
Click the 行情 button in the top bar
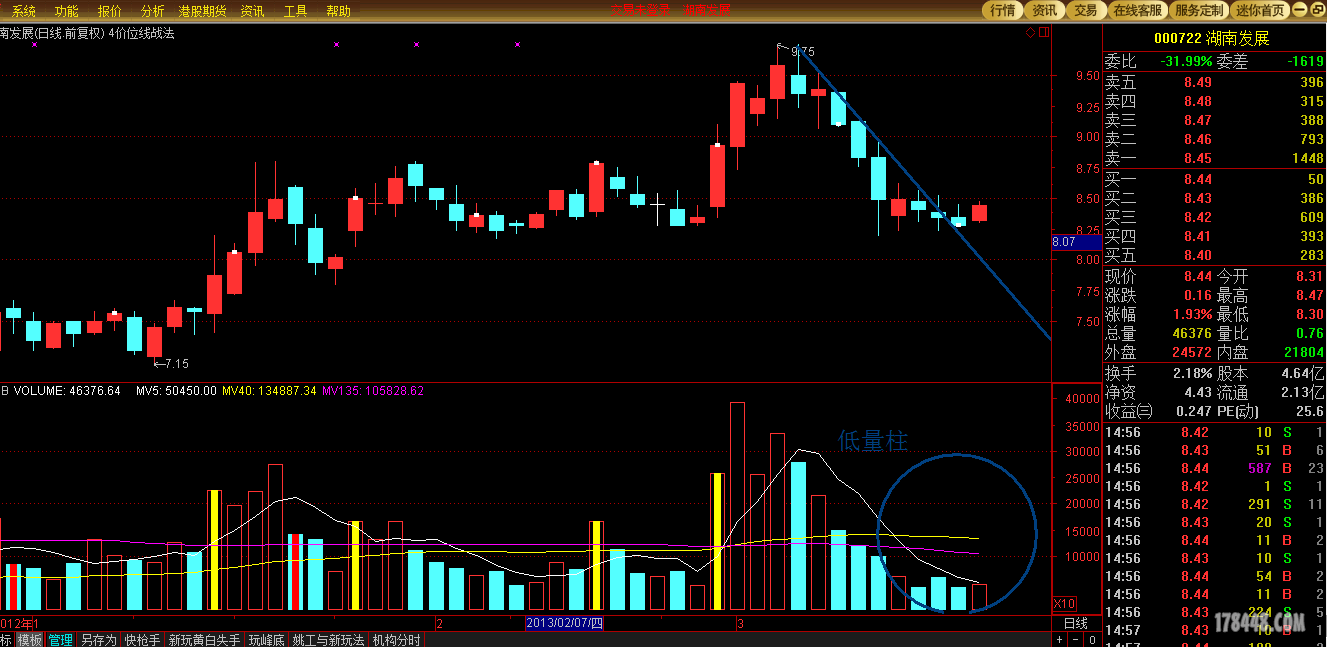1002,10
